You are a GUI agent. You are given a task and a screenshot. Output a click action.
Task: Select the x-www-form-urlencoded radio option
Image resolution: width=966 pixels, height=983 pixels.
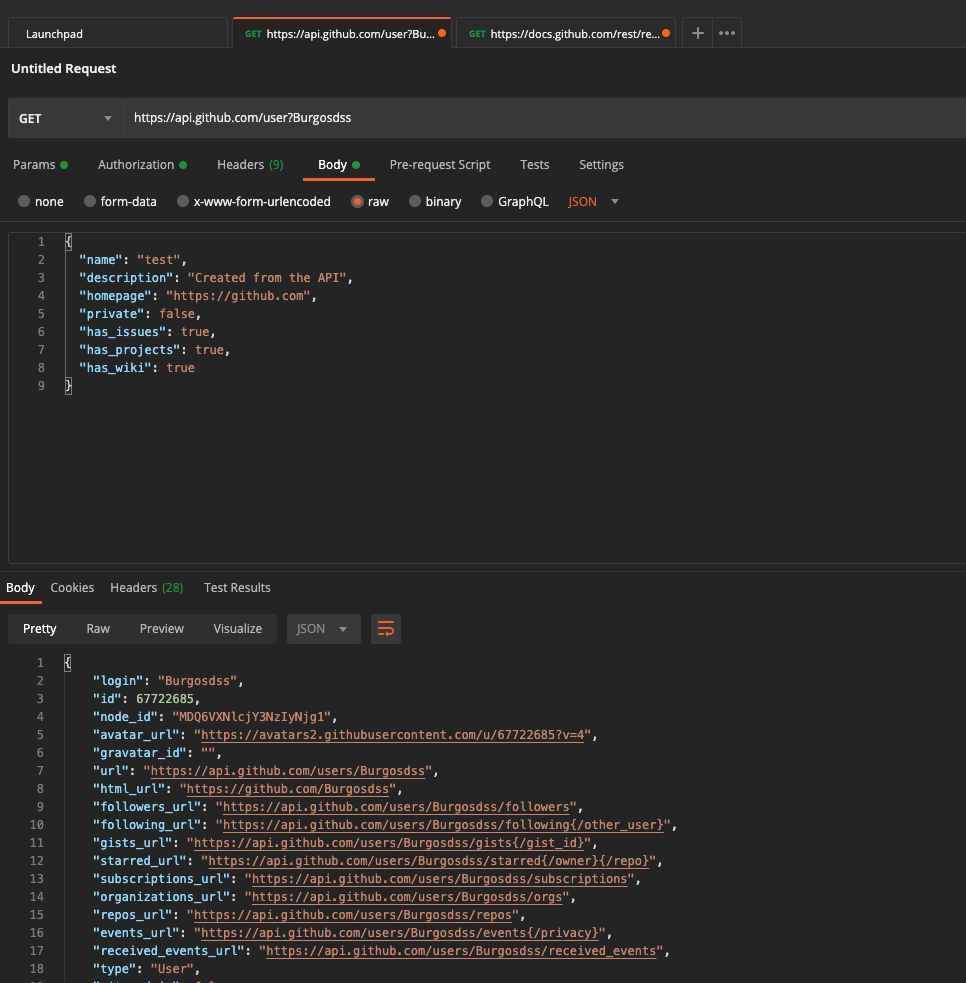tap(182, 201)
